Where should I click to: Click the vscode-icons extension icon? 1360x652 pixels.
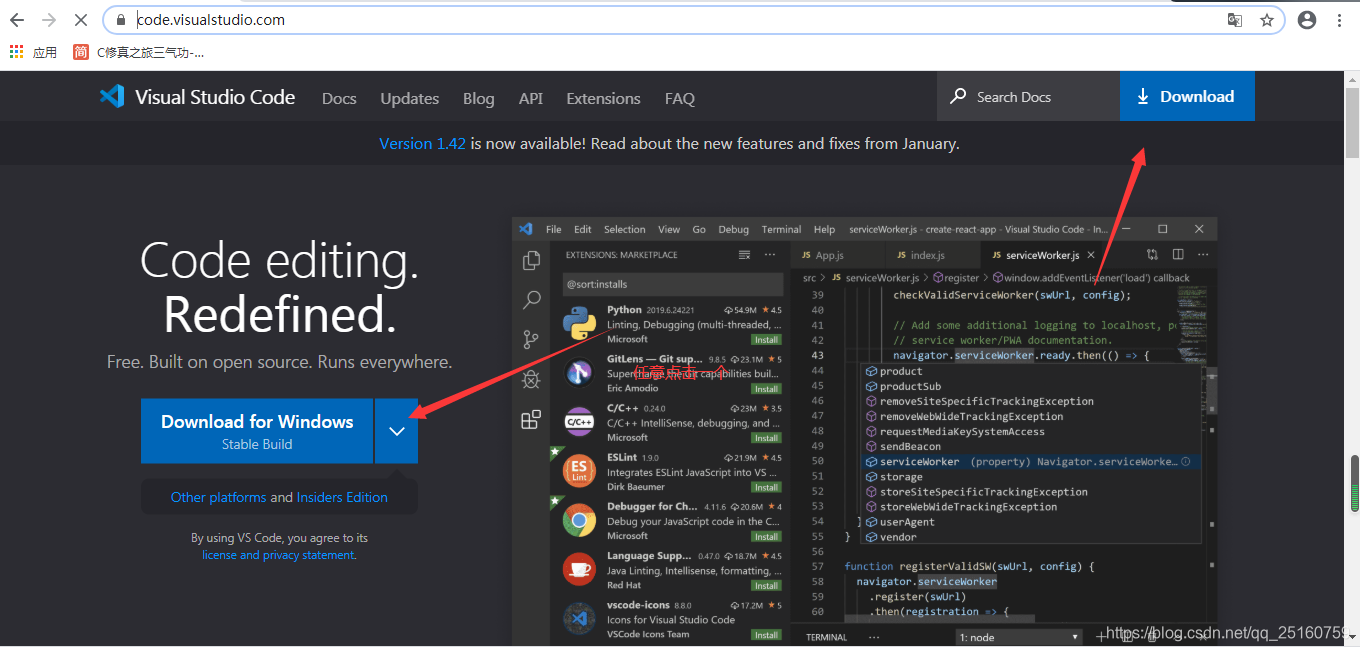click(579, 619)
